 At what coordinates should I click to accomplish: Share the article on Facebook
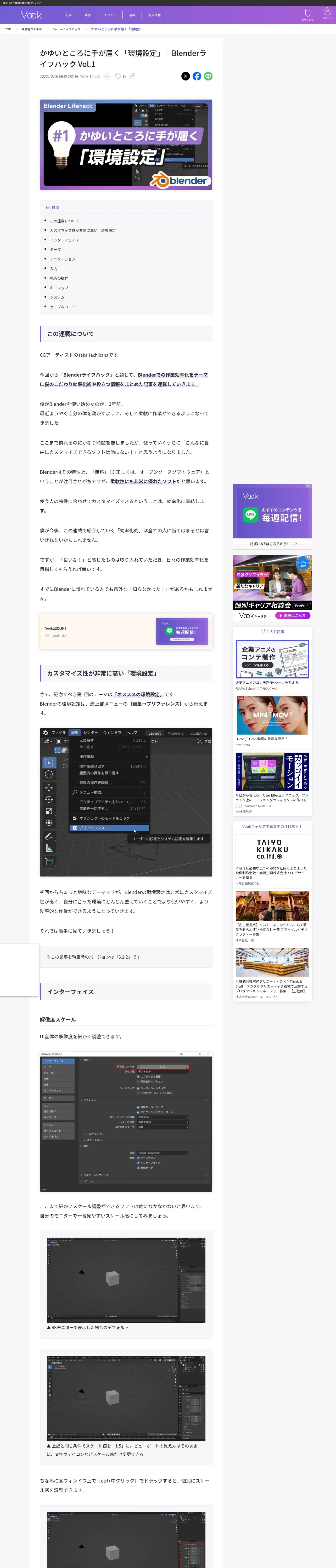pyautogui.click(x=197, y=76)
